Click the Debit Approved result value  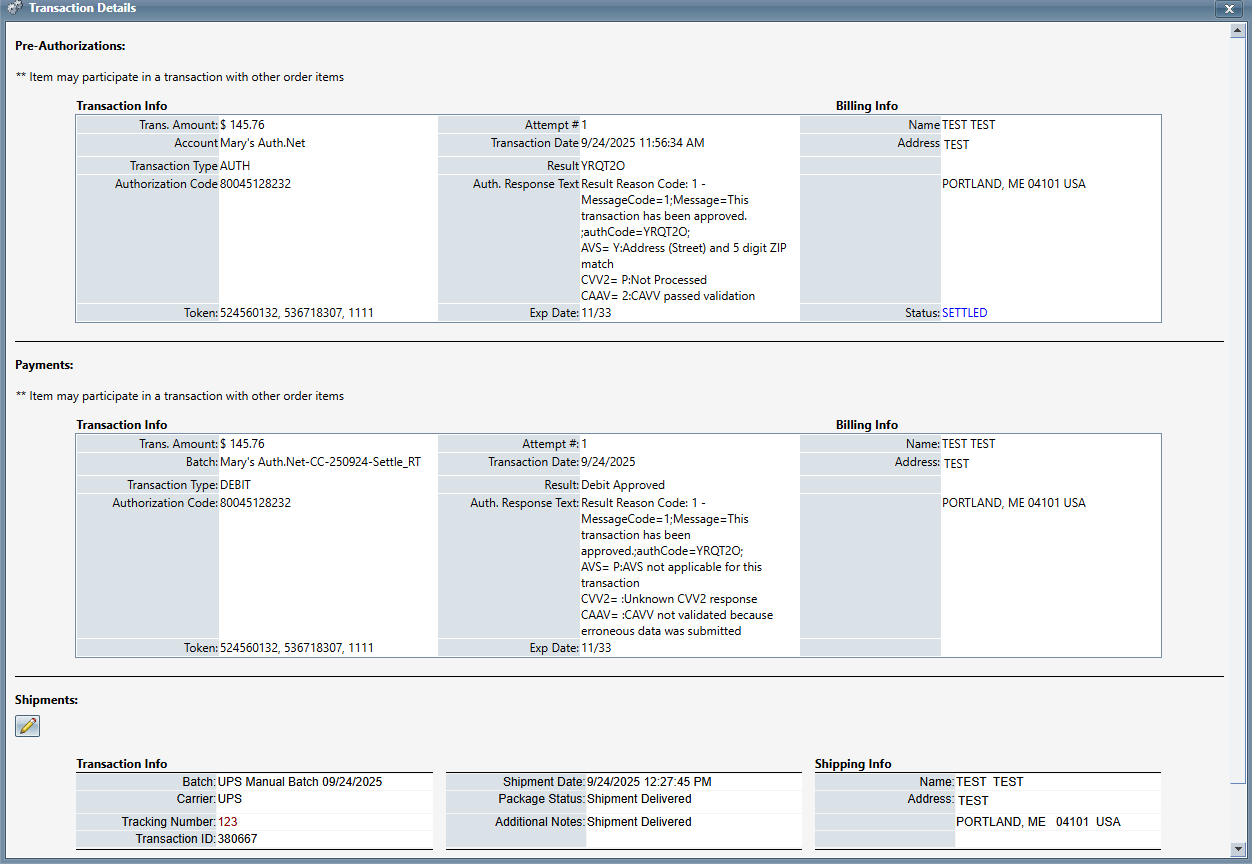623,485
